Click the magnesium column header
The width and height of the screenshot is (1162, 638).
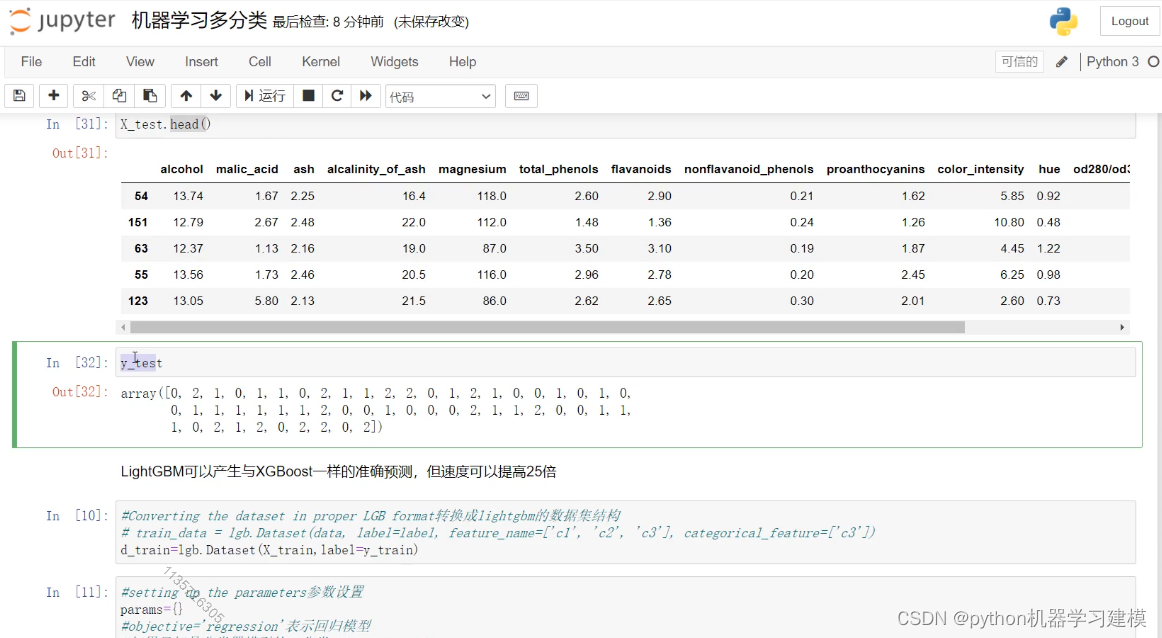[472, 169]
